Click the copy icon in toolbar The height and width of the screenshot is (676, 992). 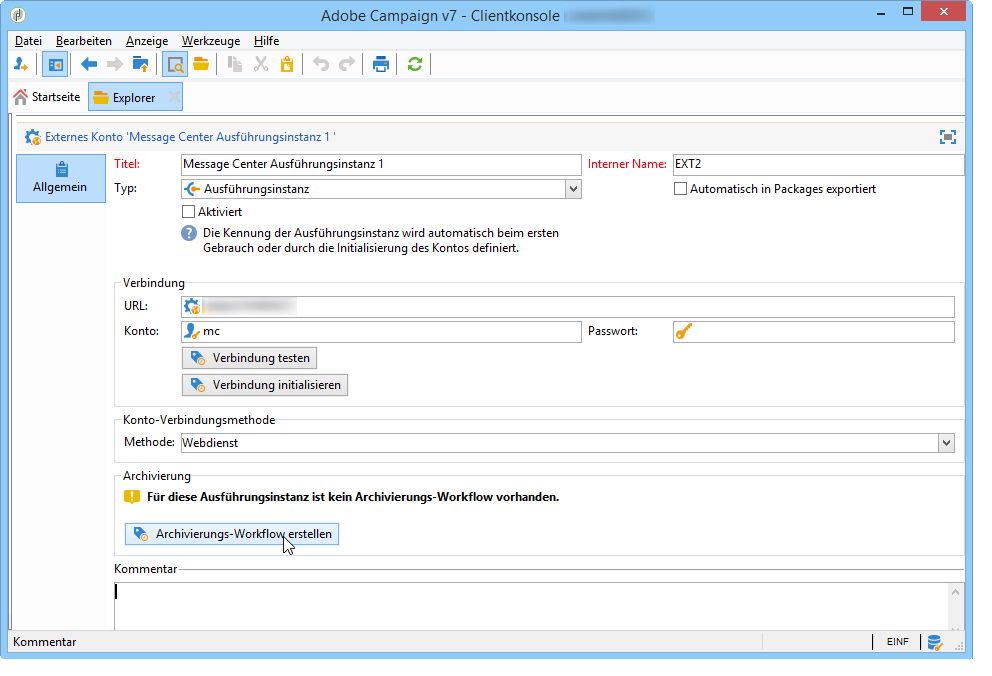235,64
